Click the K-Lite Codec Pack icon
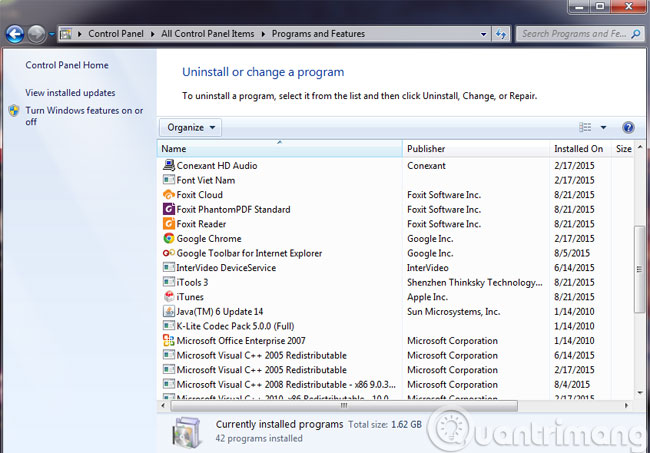This screenshot has height=453, width=650. pyautogui.click(x=169, y=326)
